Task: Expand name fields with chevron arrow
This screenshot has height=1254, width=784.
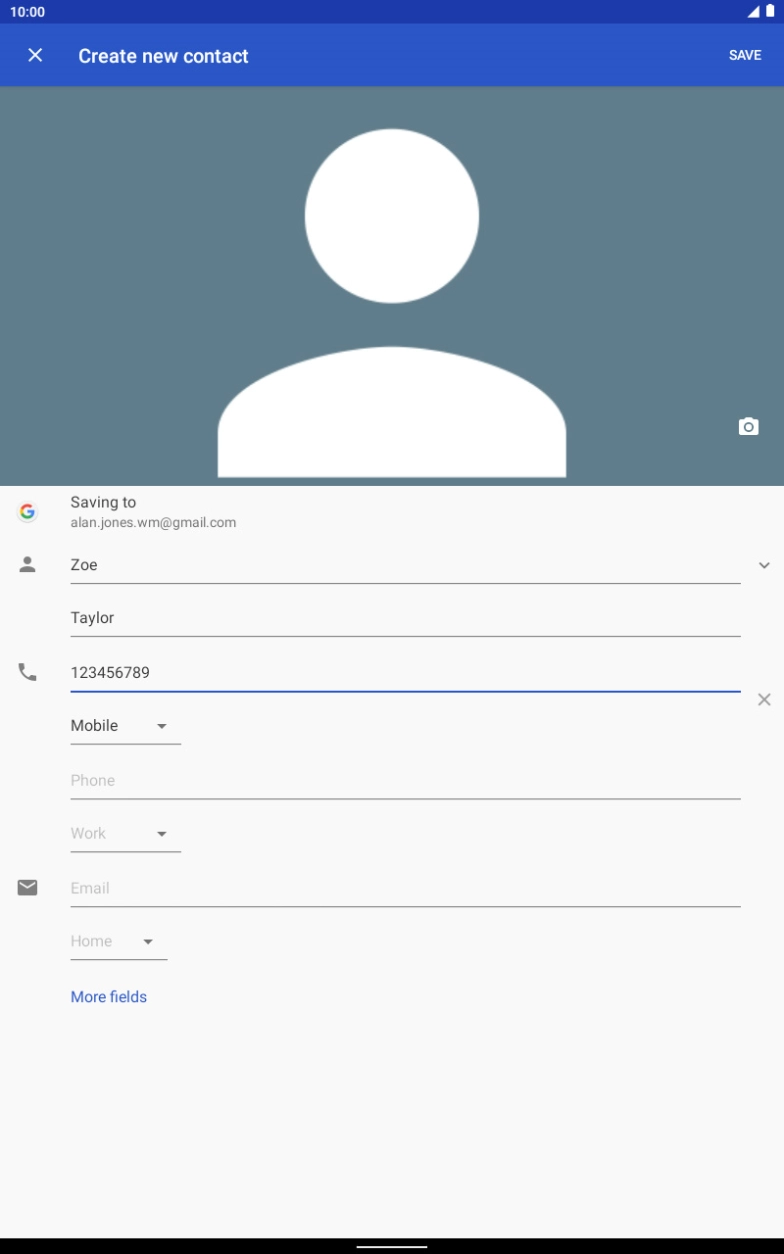Action: click(x=764, y=565)
